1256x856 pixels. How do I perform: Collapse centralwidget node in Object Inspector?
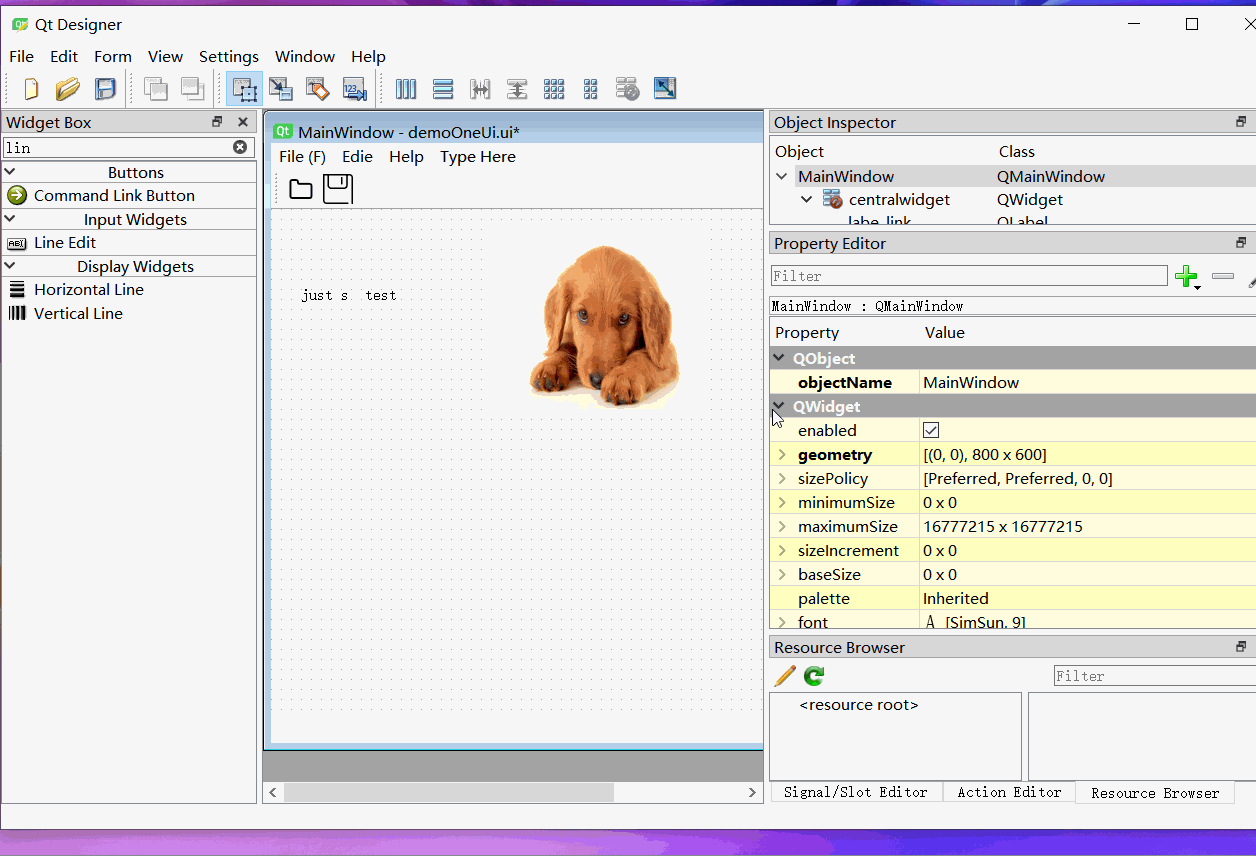coord(807,199)
